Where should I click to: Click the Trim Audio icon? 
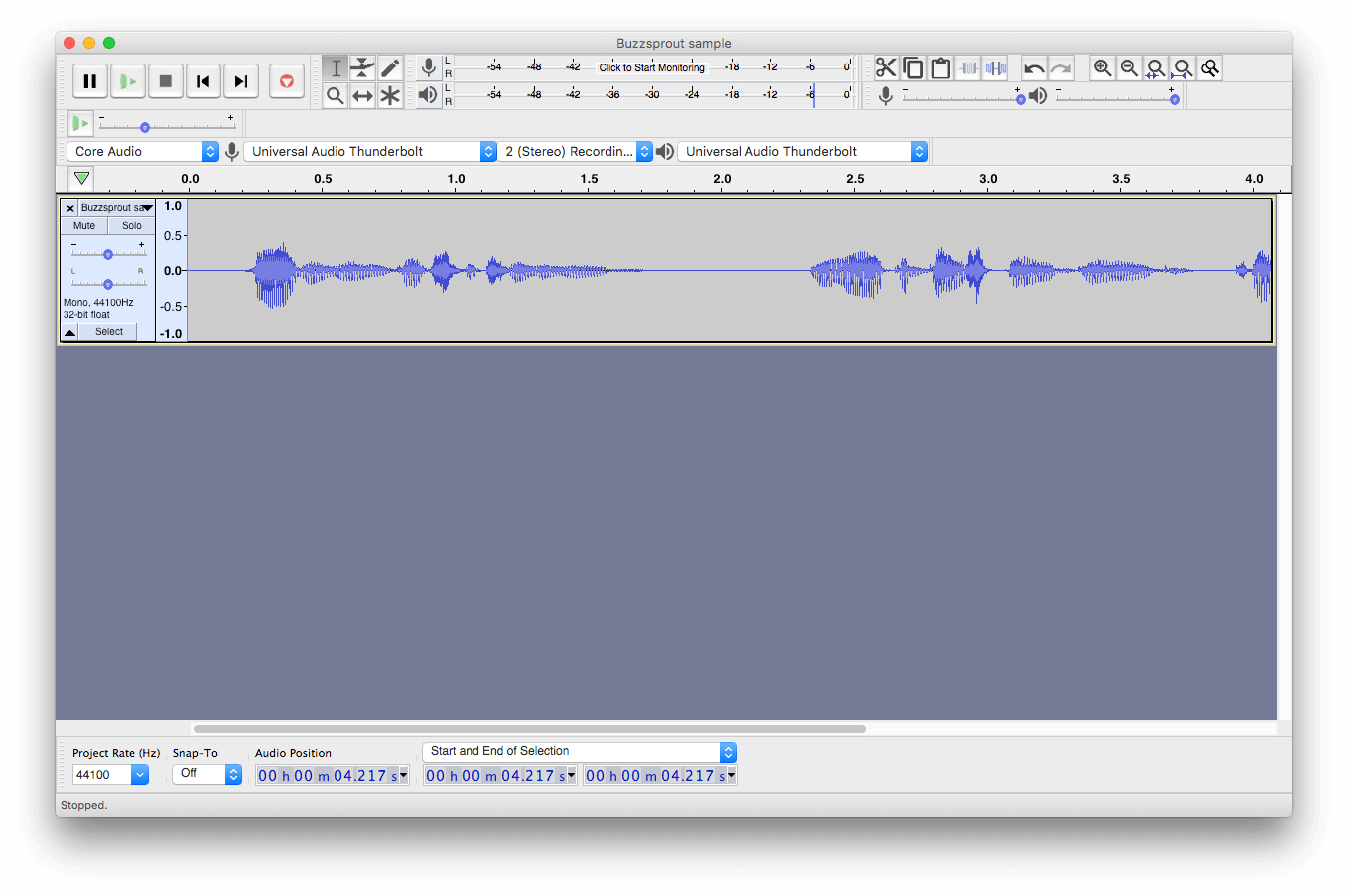click(968, 67)
